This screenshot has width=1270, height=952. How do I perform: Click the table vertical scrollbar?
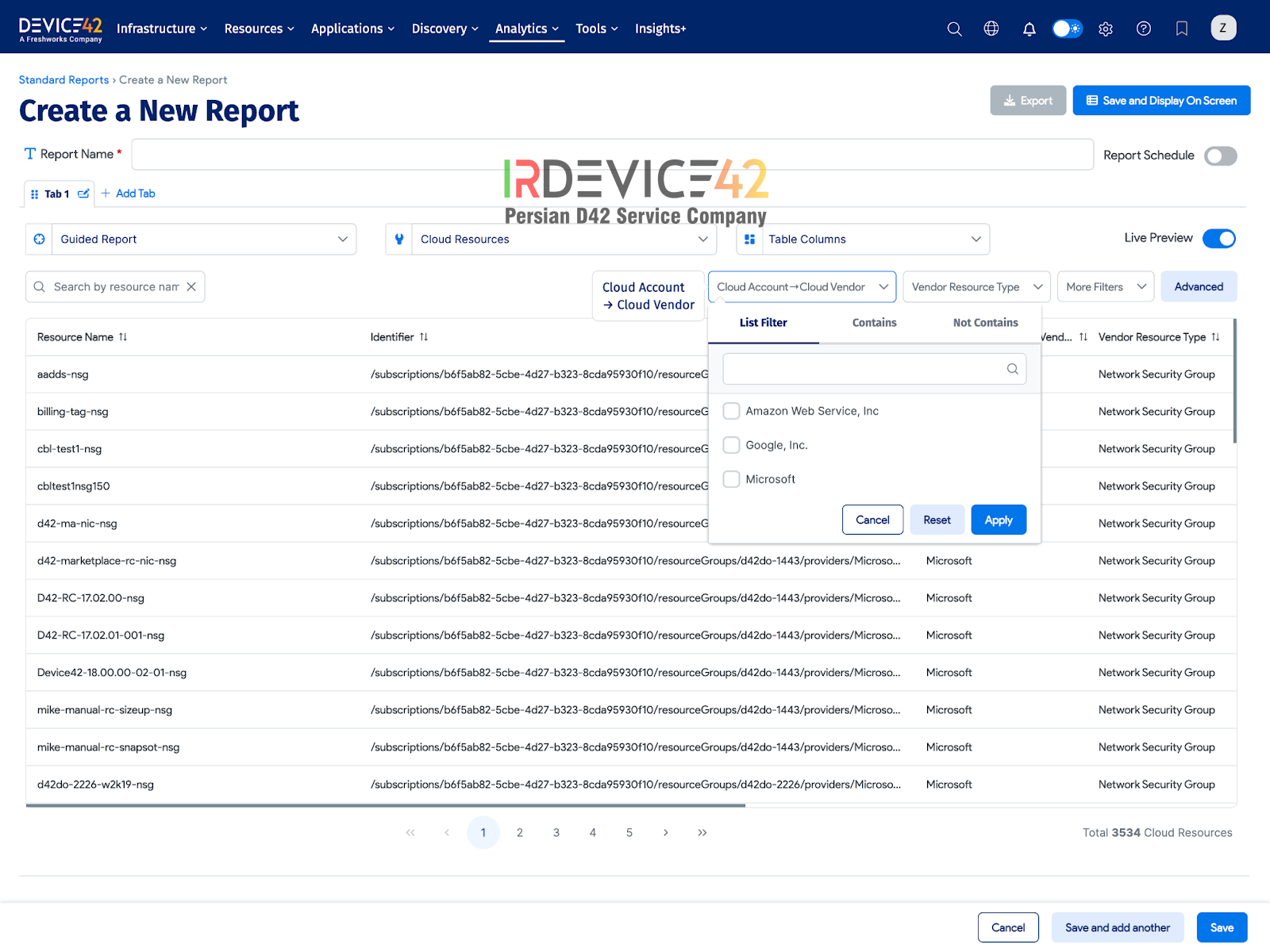click(1234, 381)
